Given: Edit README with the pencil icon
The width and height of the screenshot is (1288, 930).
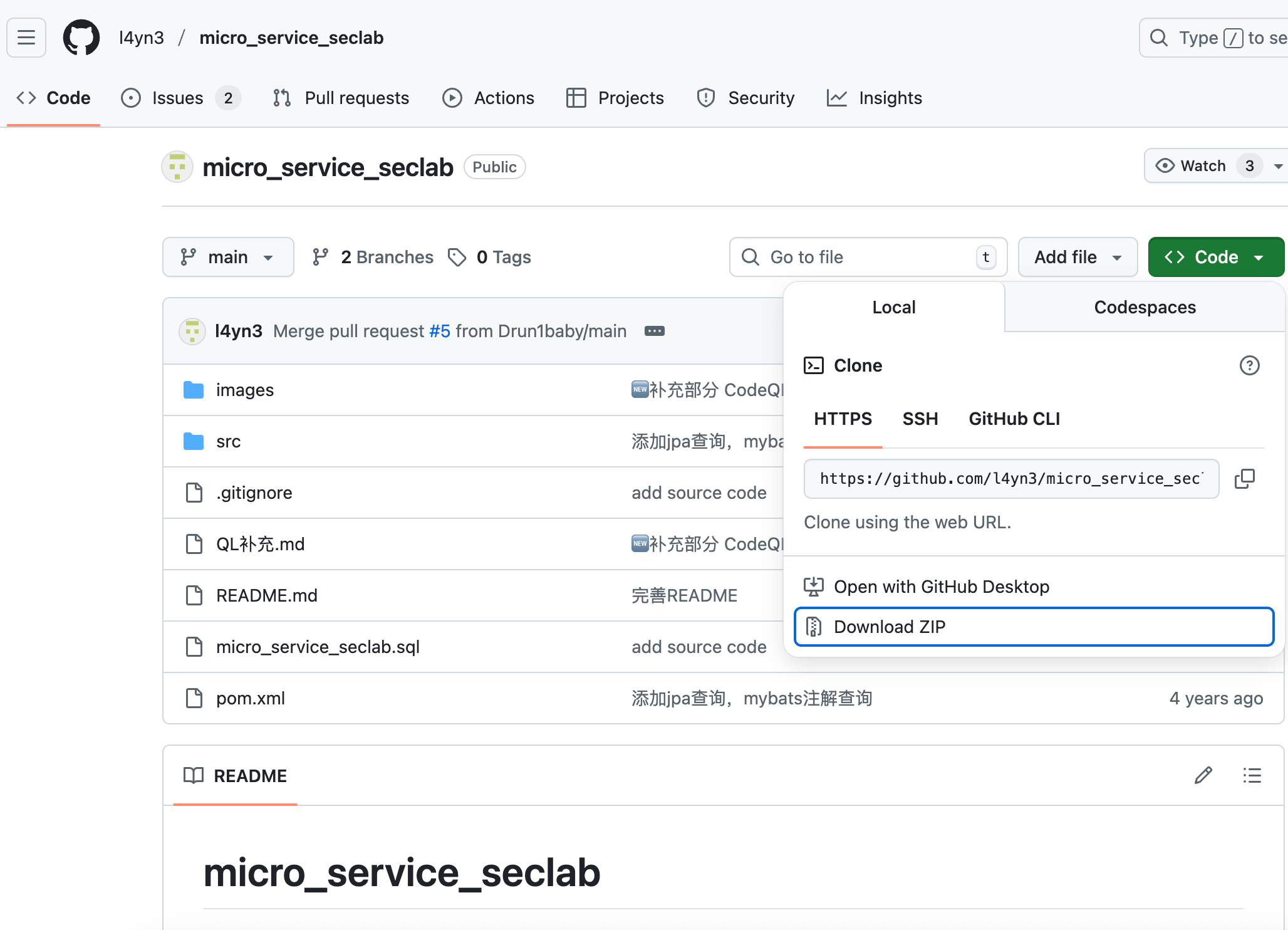Looking at the screenshot, I should [x=1203, y=776].
